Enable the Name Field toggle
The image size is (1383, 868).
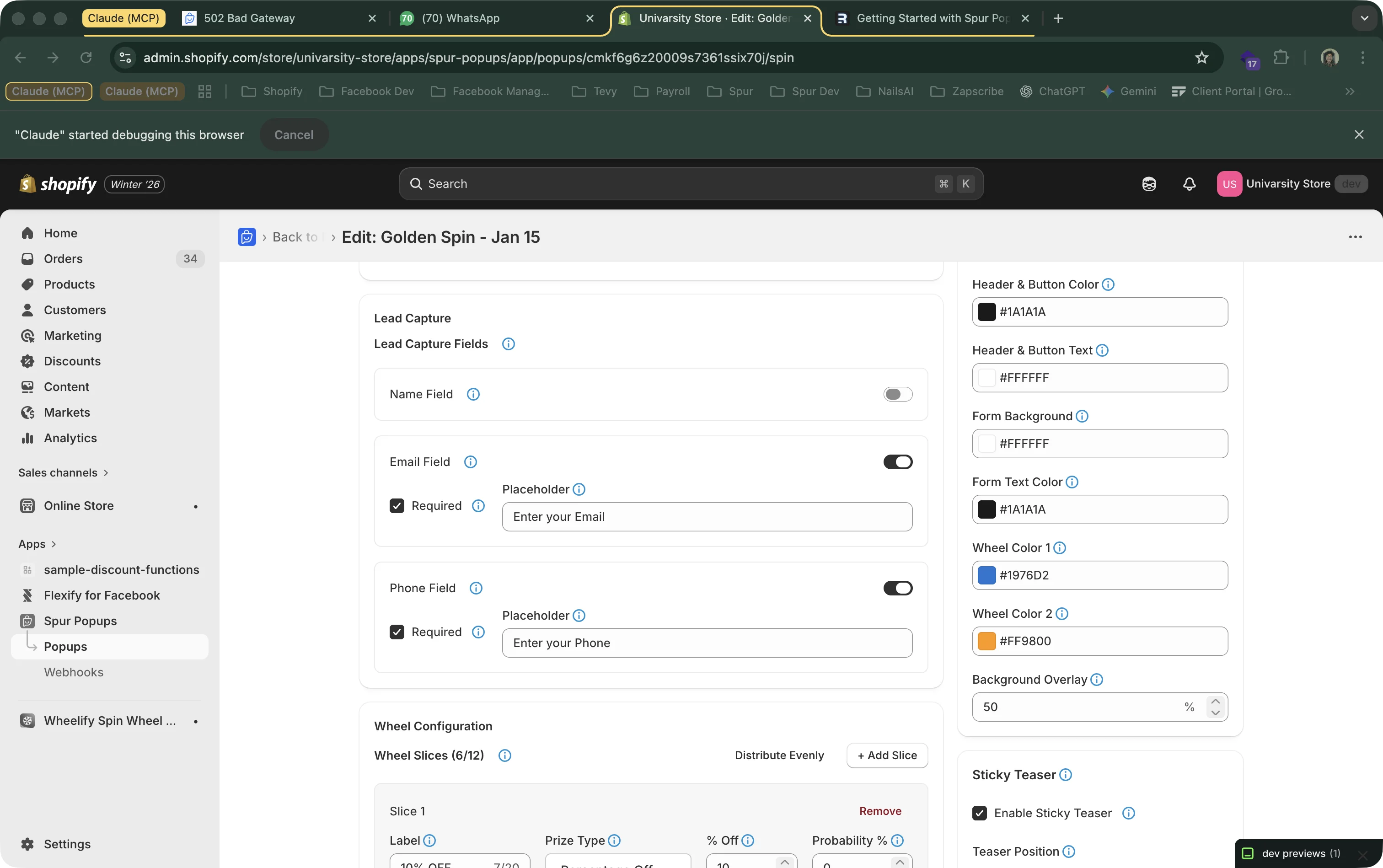[897, 394]
